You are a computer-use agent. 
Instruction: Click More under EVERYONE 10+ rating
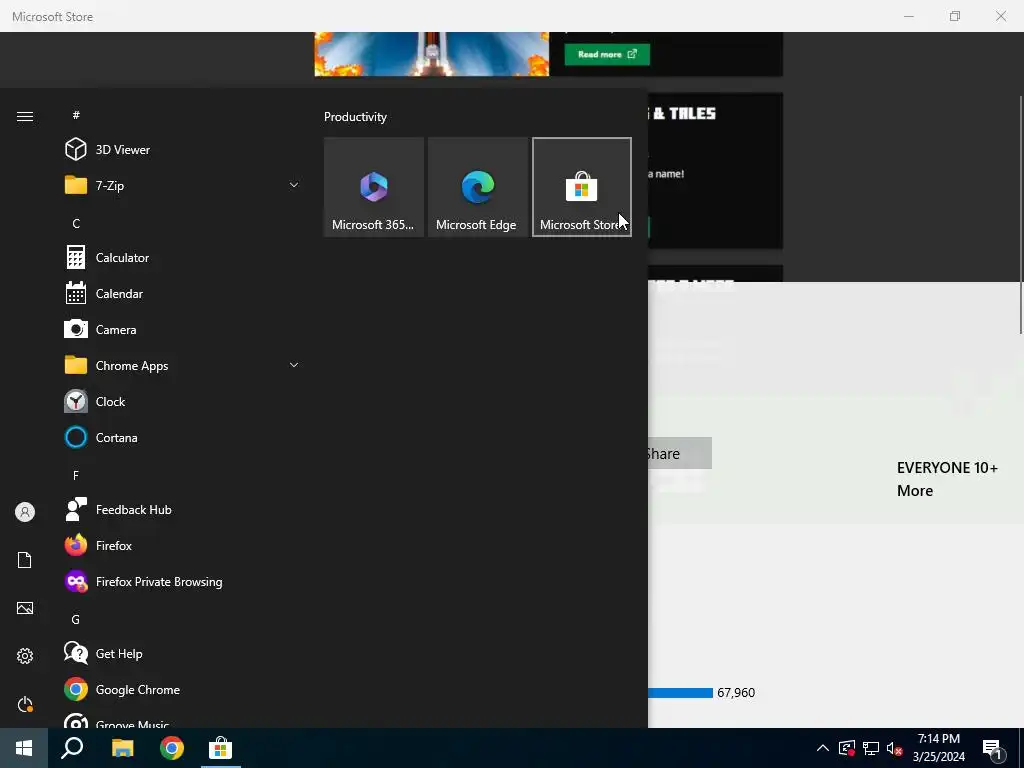pos(914,490)
